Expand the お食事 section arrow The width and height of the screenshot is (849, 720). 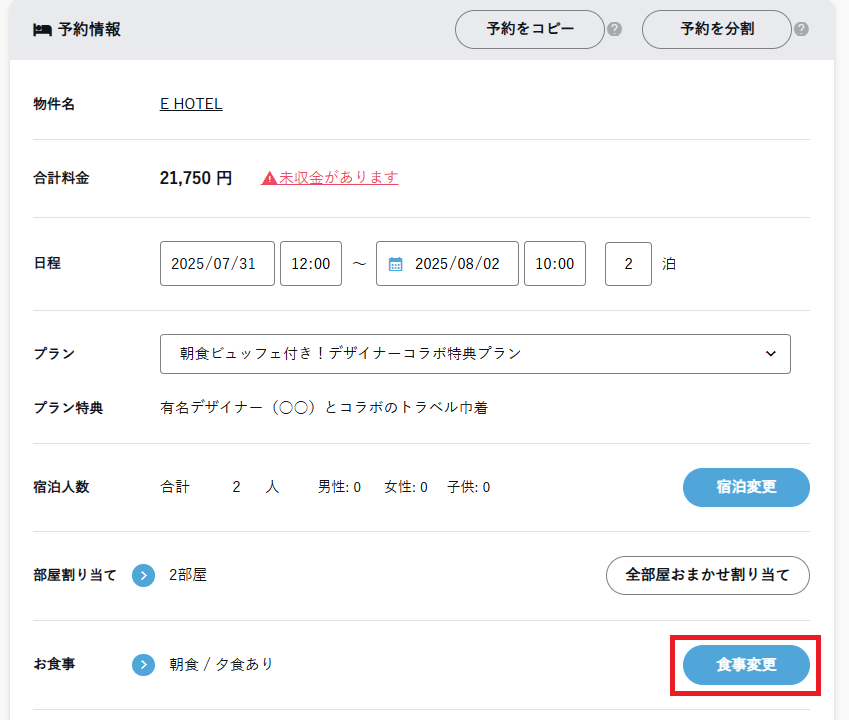(x=143, y=664)
